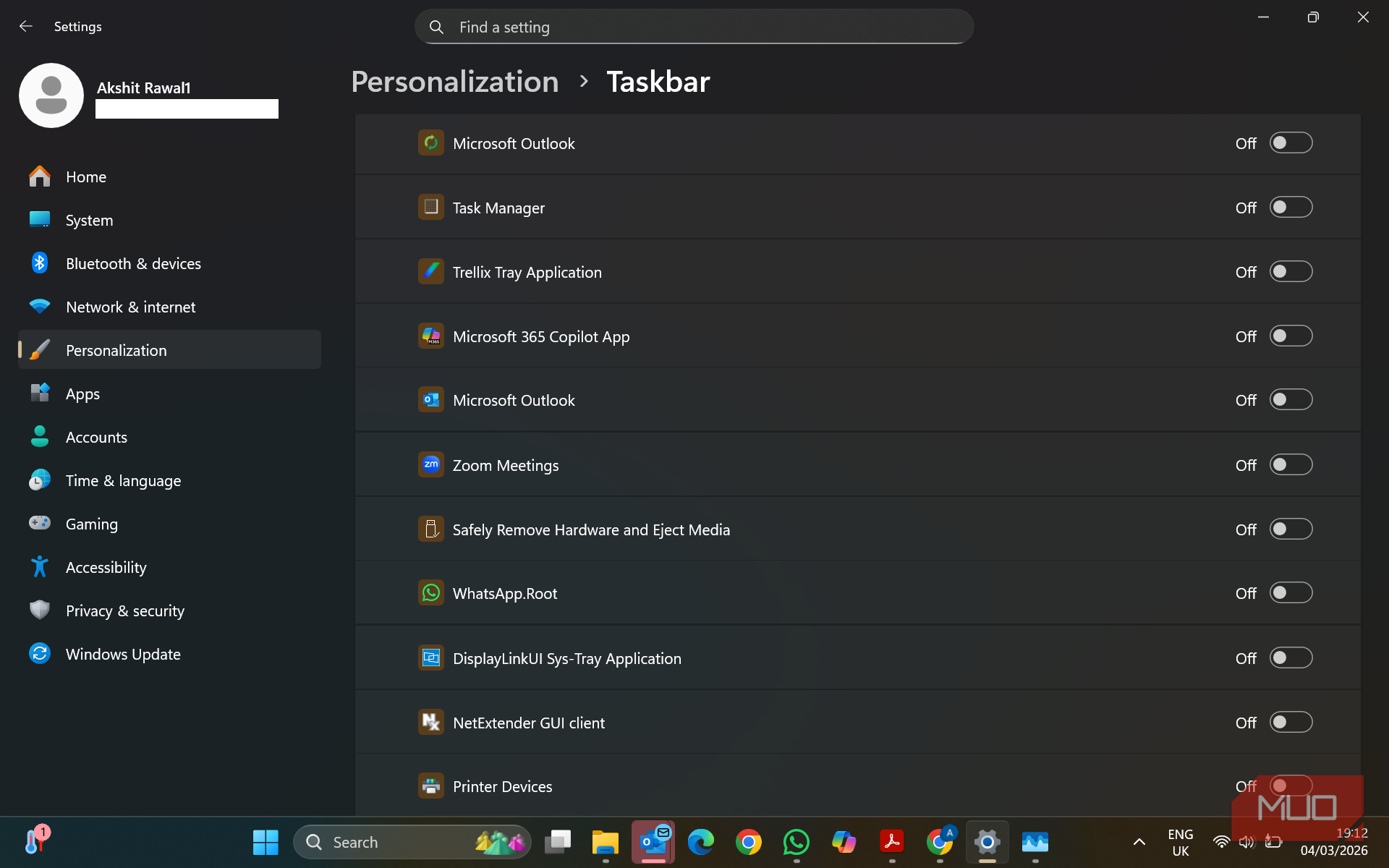
Task: Click the NetExtender GUI client icon
Action: tap(431, 722)
